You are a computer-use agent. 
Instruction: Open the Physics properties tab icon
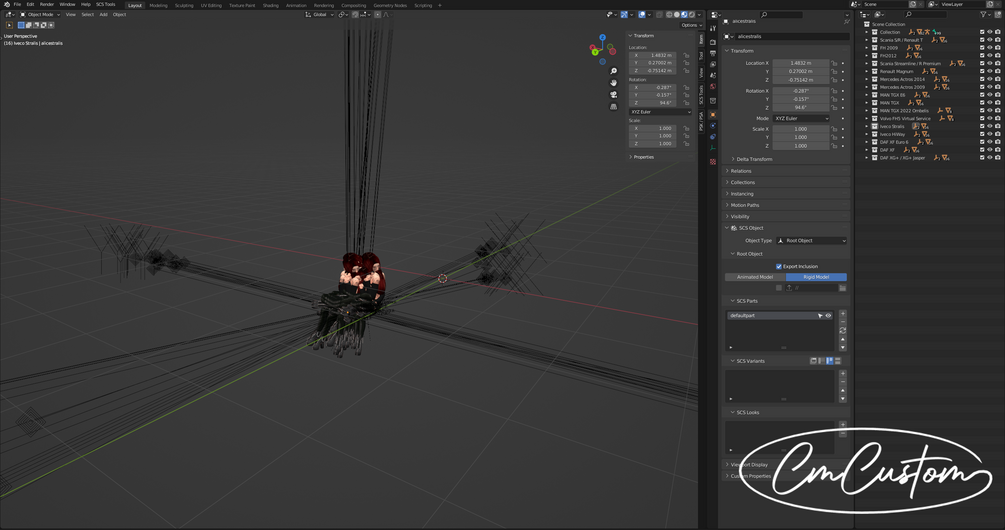point(713,126)
